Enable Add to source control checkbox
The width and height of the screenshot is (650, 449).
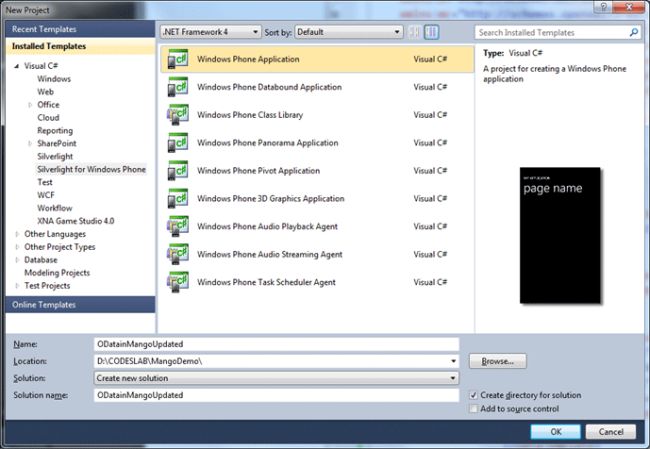[473, 409]
